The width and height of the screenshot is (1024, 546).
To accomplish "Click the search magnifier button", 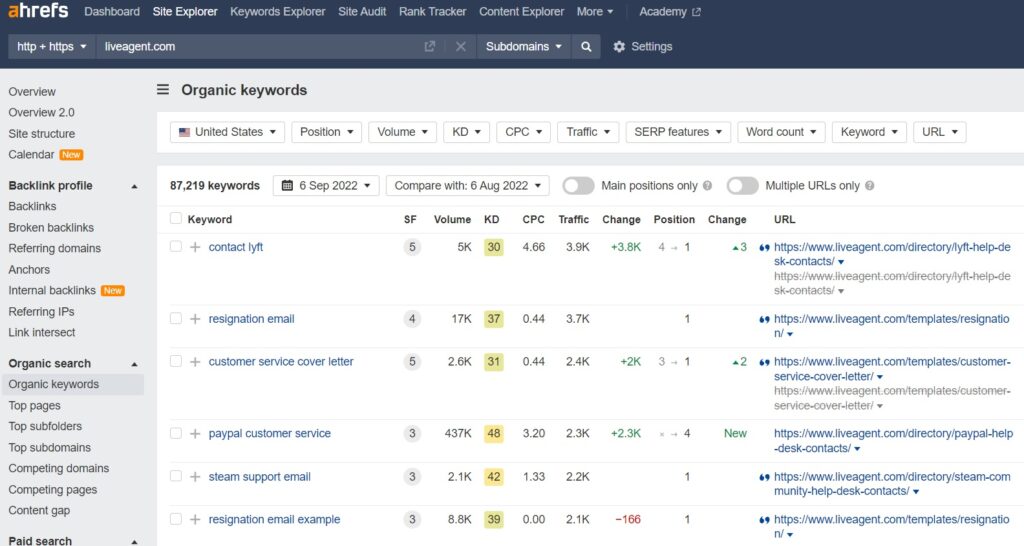I will [x=587, y=47].
